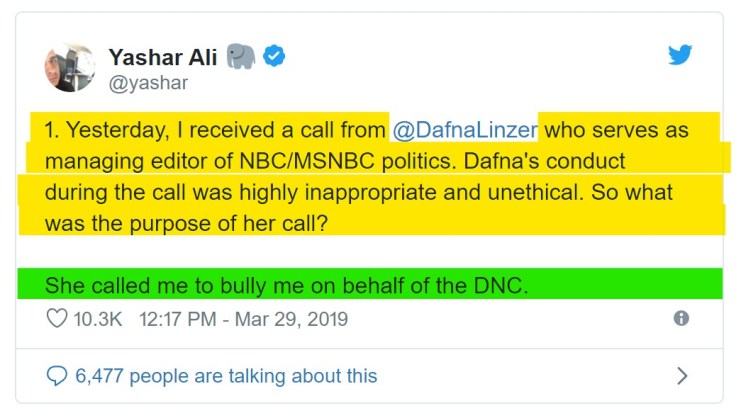Click the Twitter bird logo
Screen dimensions: 736x418
point(680,55)
